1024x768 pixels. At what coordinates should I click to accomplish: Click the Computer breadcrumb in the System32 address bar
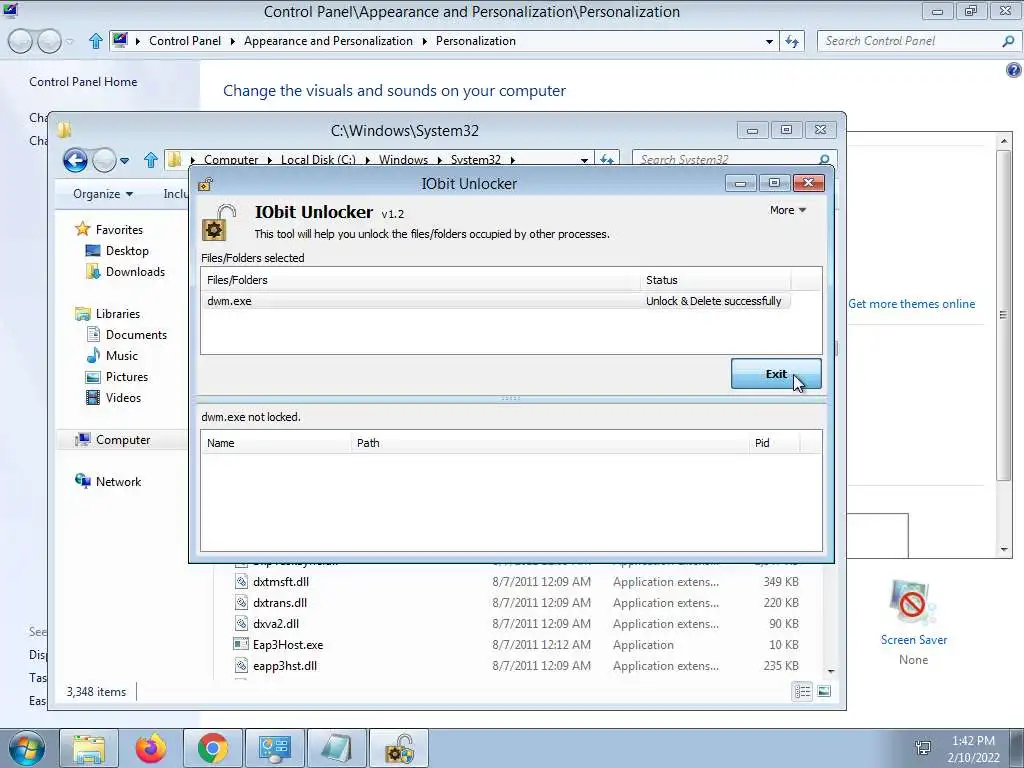231,160
